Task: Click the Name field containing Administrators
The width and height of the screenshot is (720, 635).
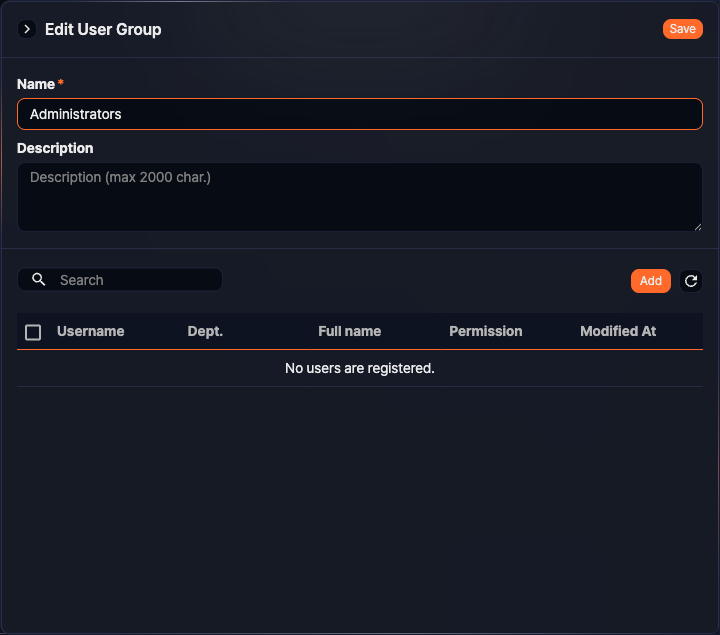Action: [360, 114]
